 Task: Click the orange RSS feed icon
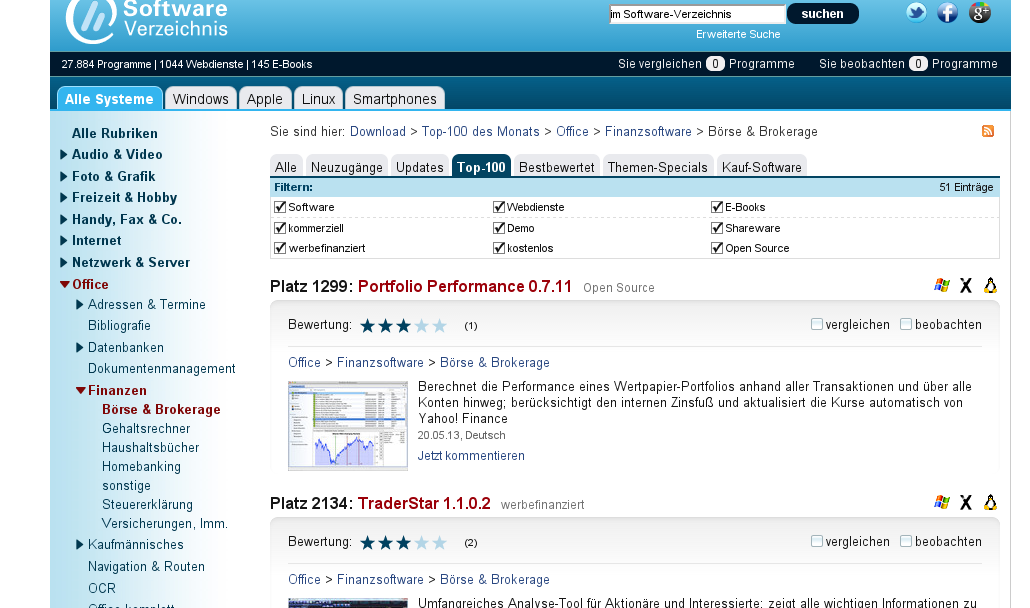coord(988,131)
